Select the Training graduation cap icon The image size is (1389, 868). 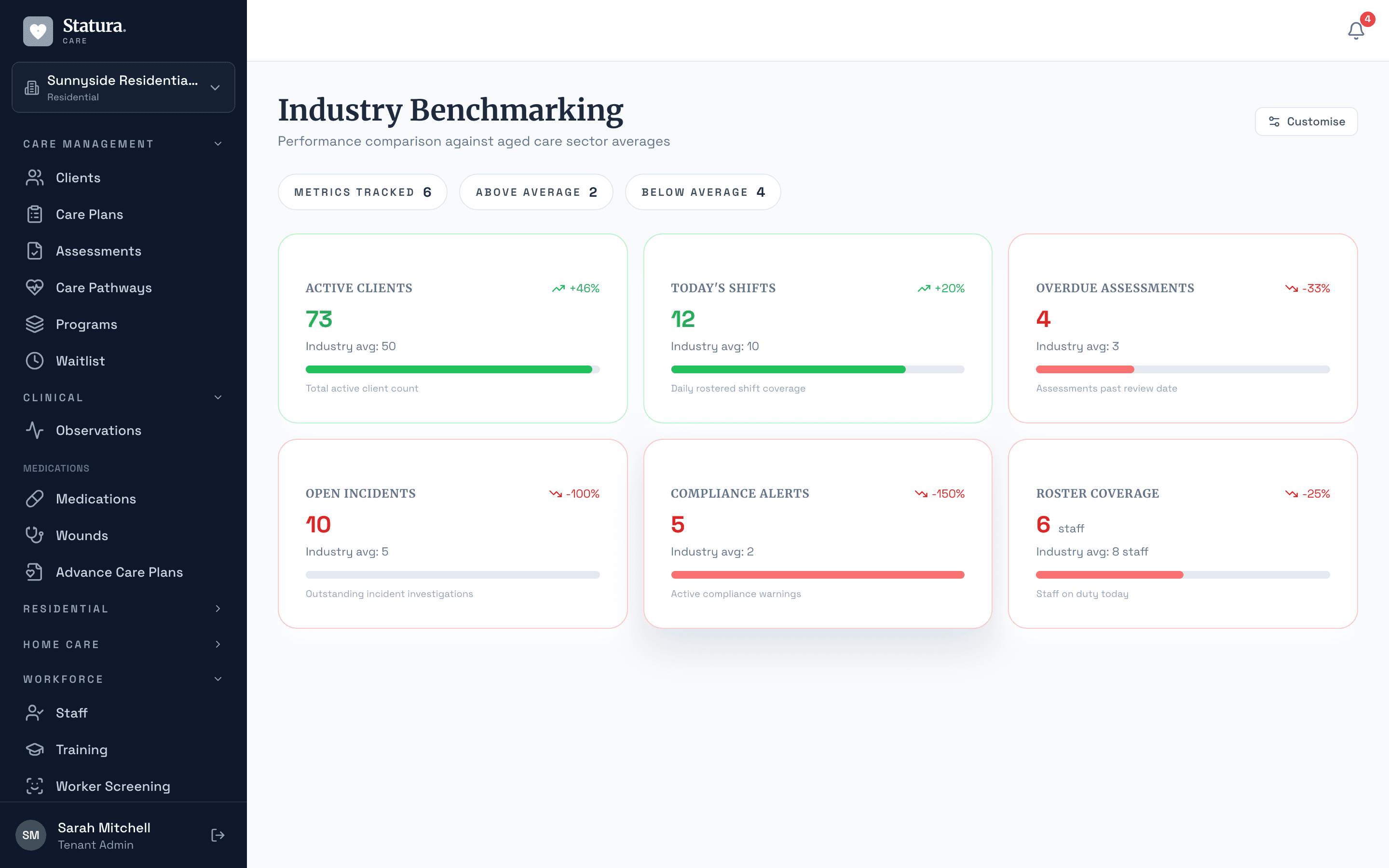(x=34, y=749)
